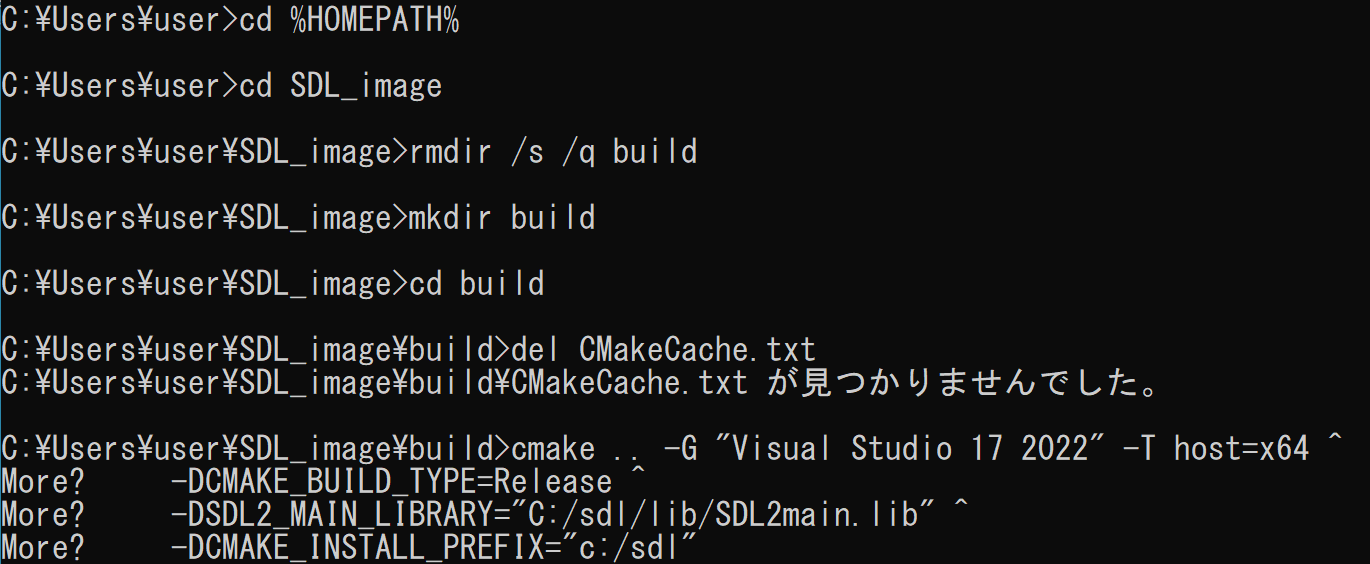Image resolution: width=1370 pixels, height=564 pixels.
Task: Click the 'del CMakeCache.txt' command
Action: (x=663, y=350)
